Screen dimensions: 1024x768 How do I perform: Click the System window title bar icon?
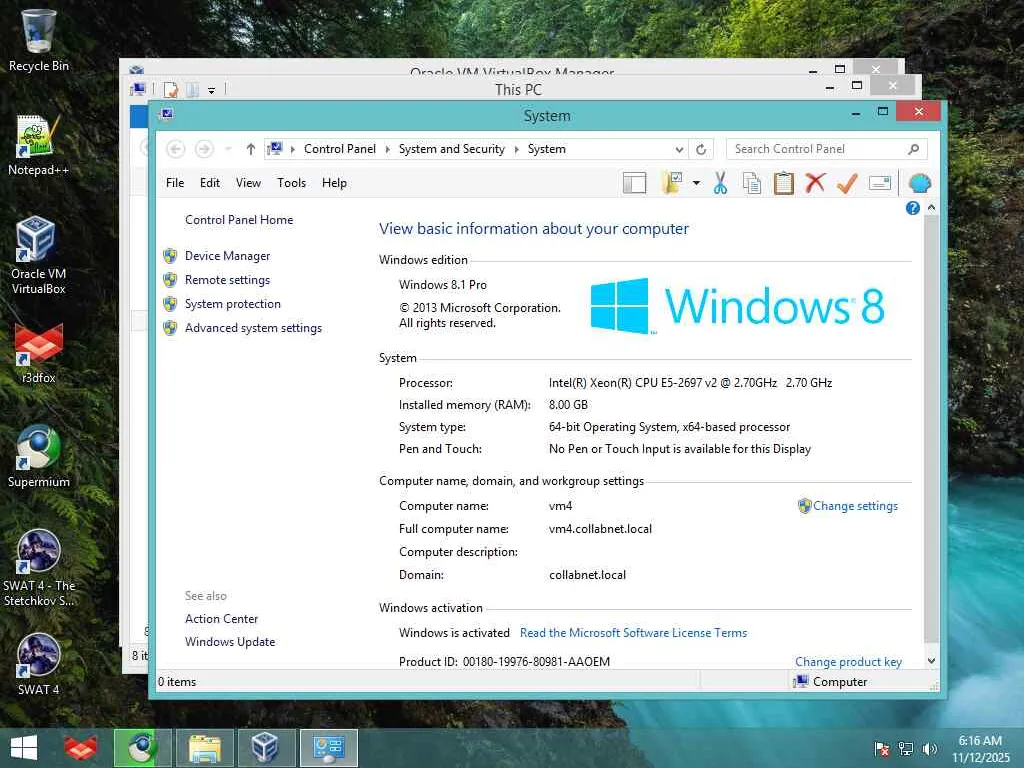pos(166,115)
